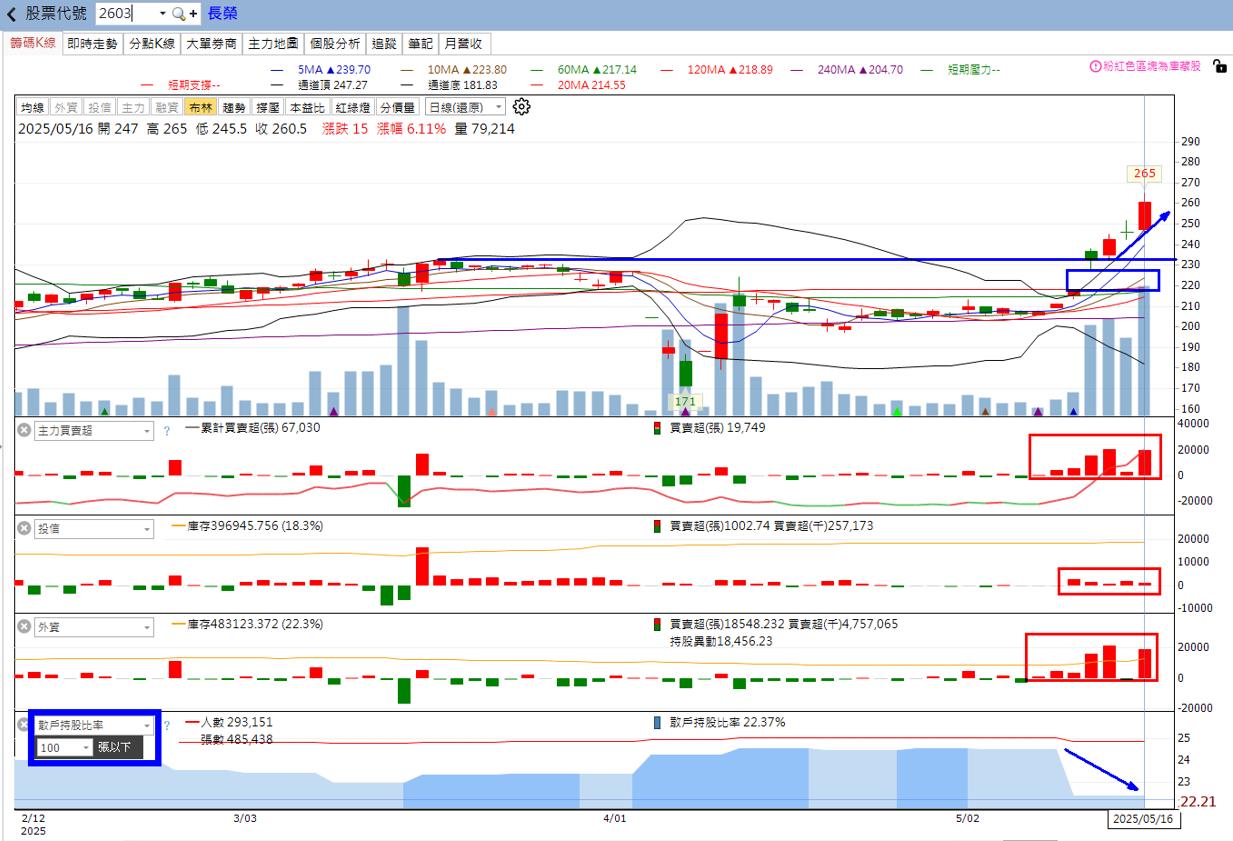This screenshot has height=841, width=1233.
Task: Click the 20MA 214.55 legend entry
Action: [577, 85]
